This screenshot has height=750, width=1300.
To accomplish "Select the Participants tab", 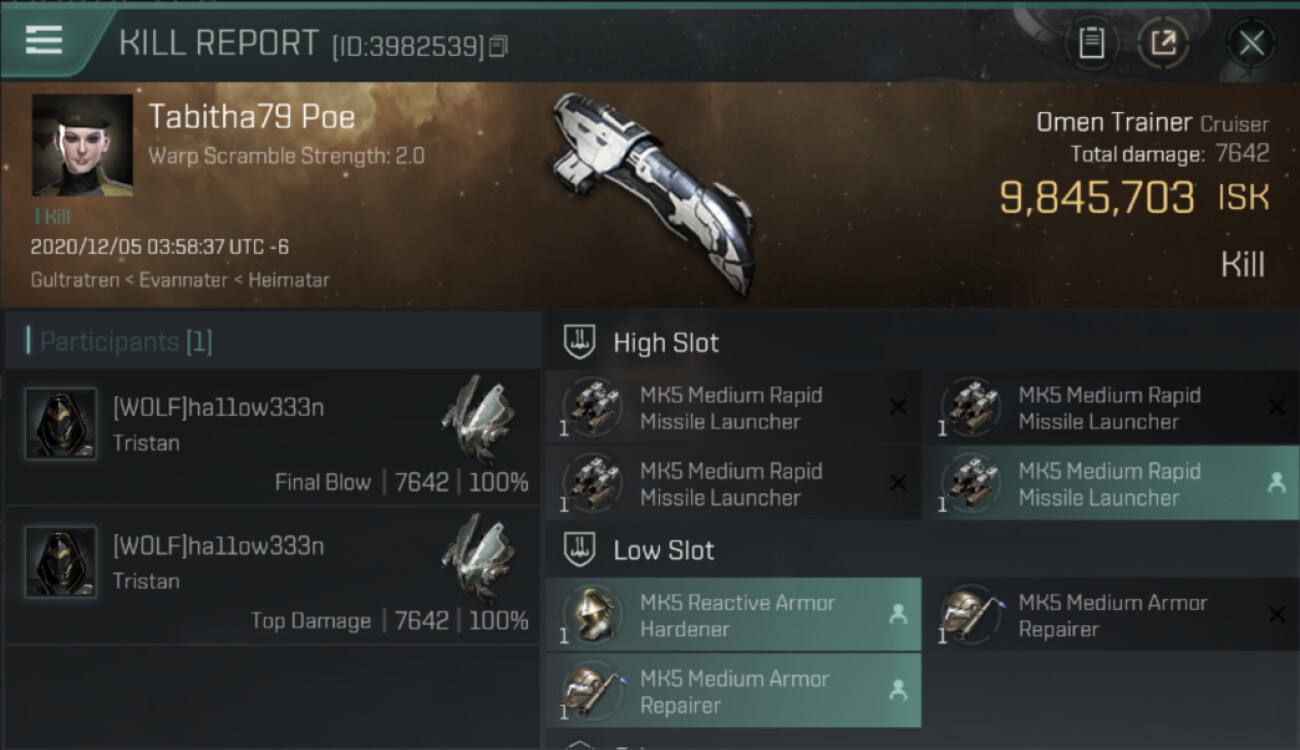I will click(126, 342).
